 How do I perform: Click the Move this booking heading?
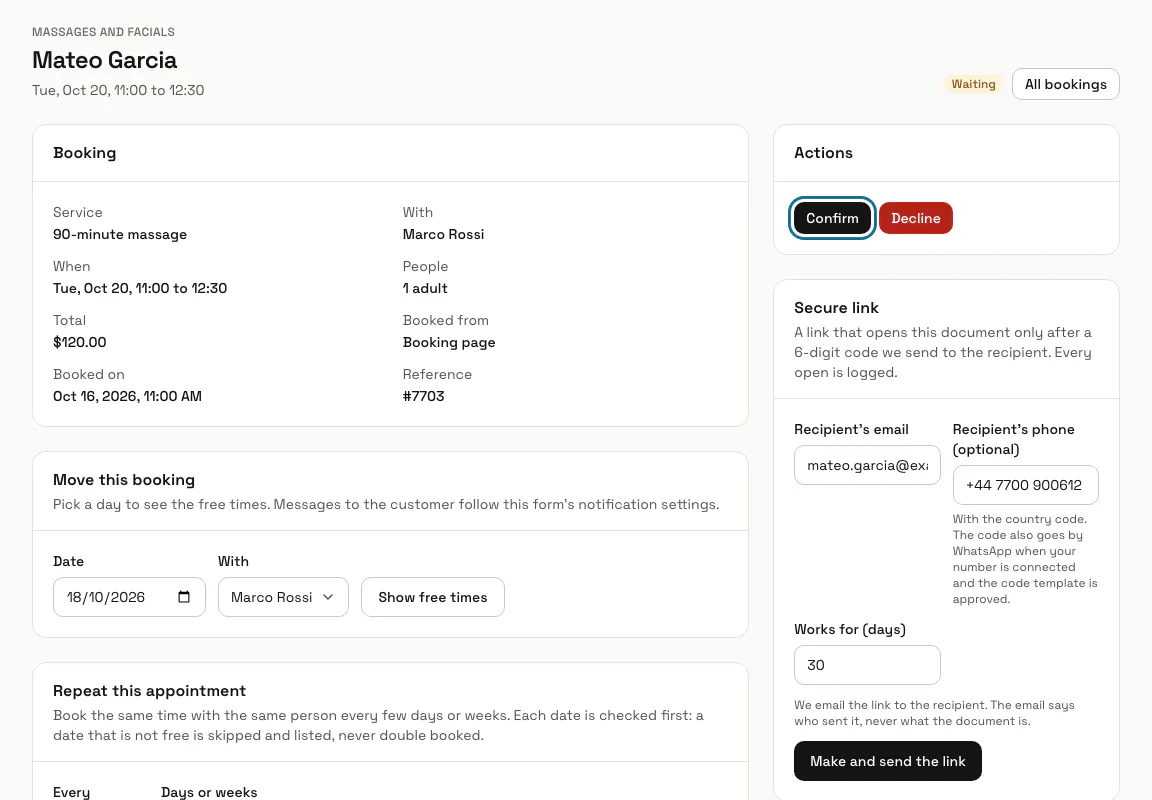click(123, 480)
